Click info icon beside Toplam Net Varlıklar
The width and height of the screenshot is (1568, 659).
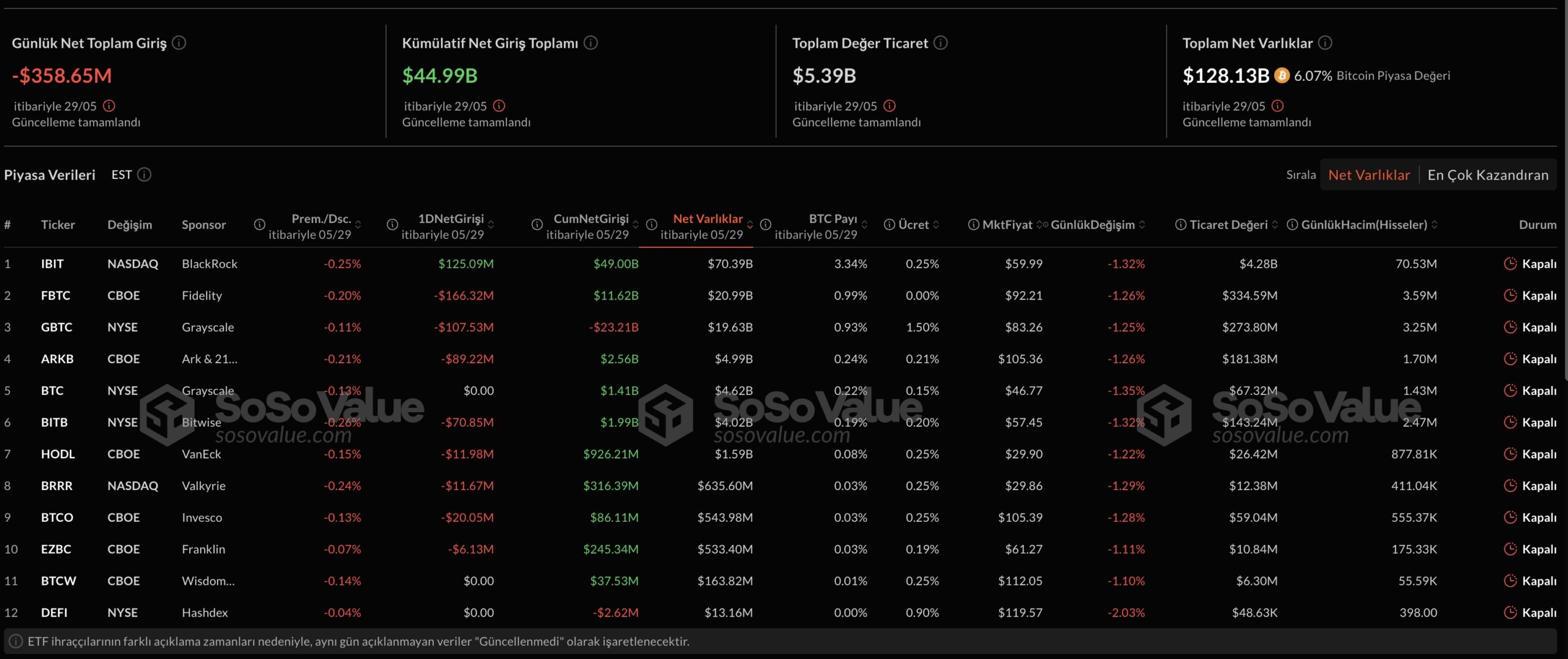[1325, 43]
